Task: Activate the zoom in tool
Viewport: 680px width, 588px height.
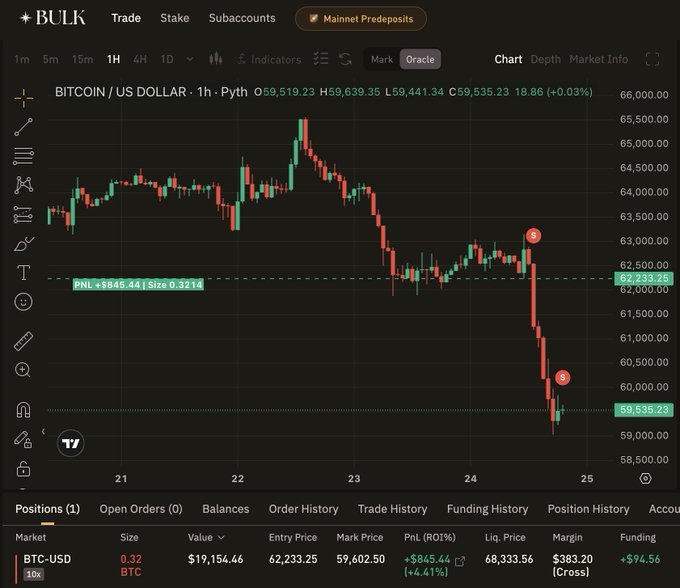Action: pos(23,370)
